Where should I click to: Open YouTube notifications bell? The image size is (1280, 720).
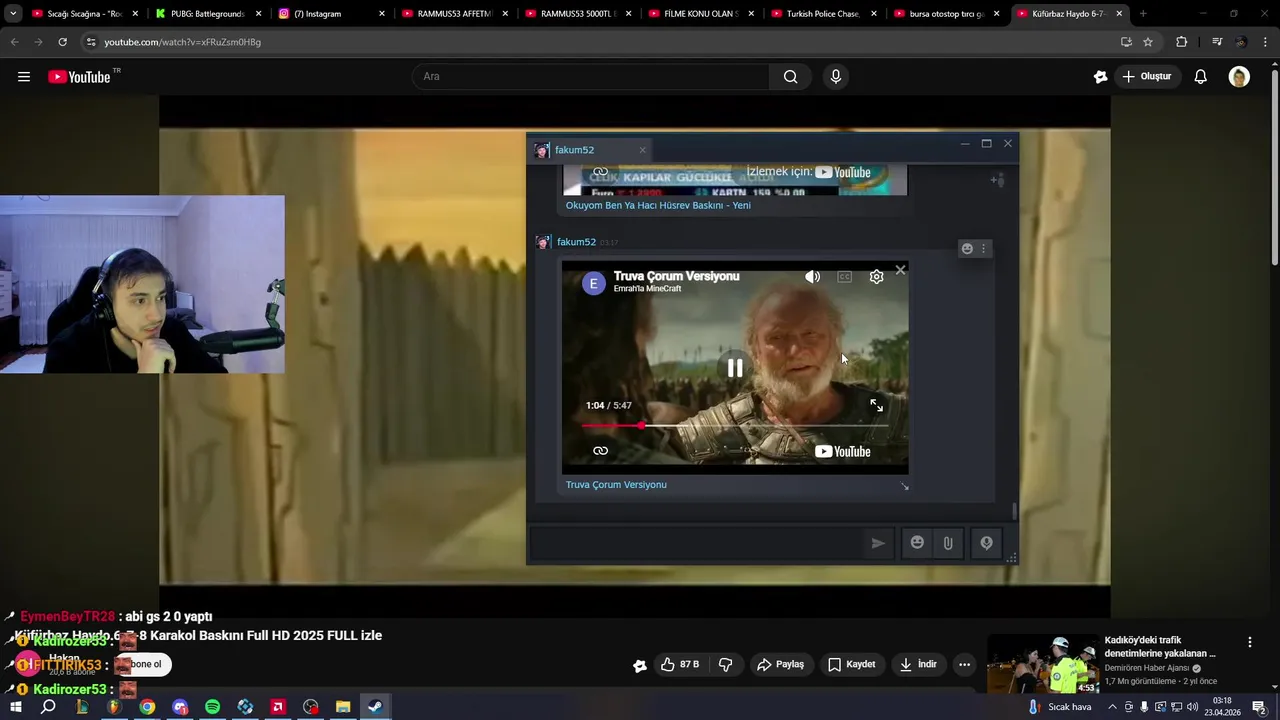point(1200,77)
